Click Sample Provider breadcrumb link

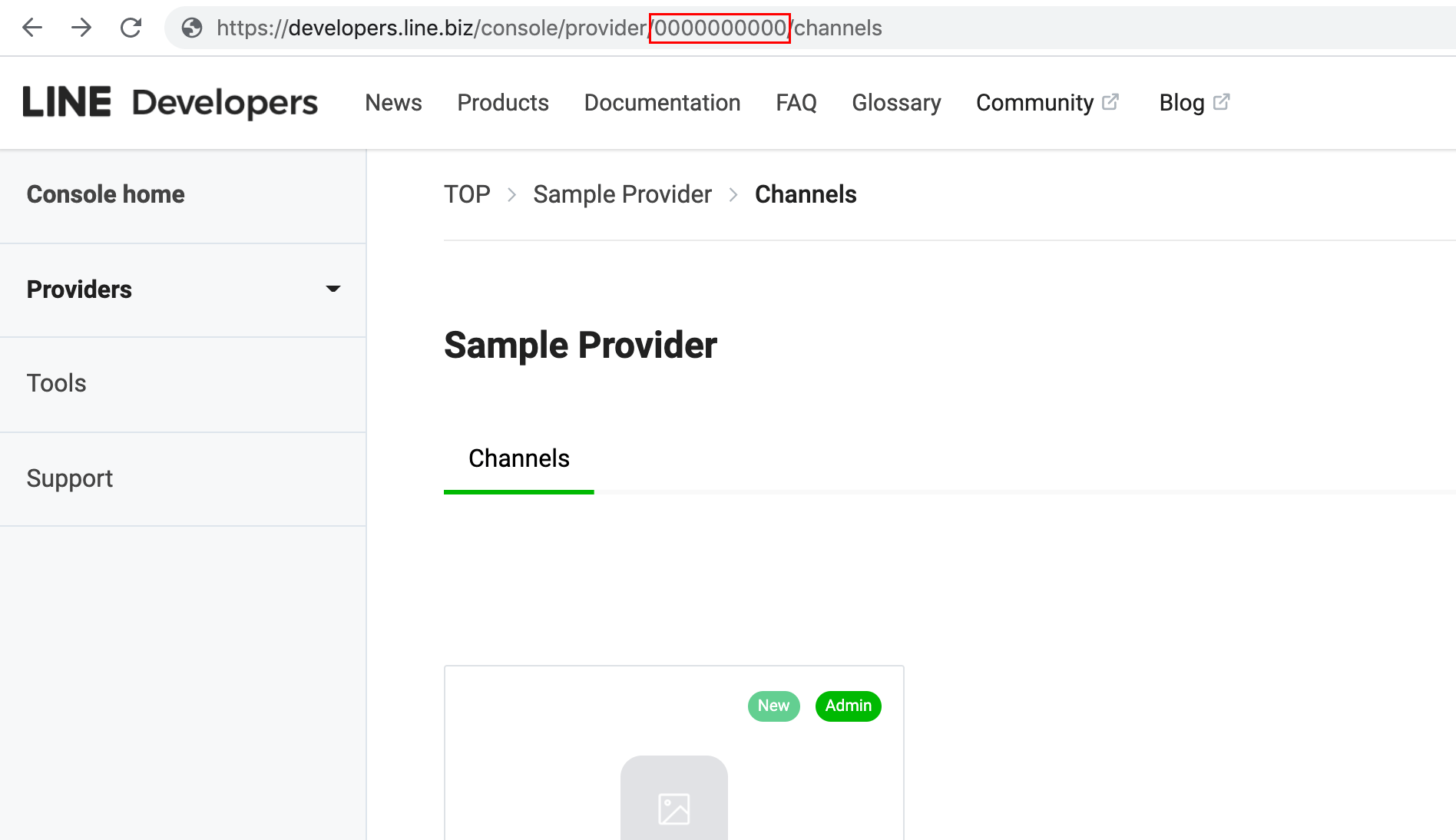[622, 195]
